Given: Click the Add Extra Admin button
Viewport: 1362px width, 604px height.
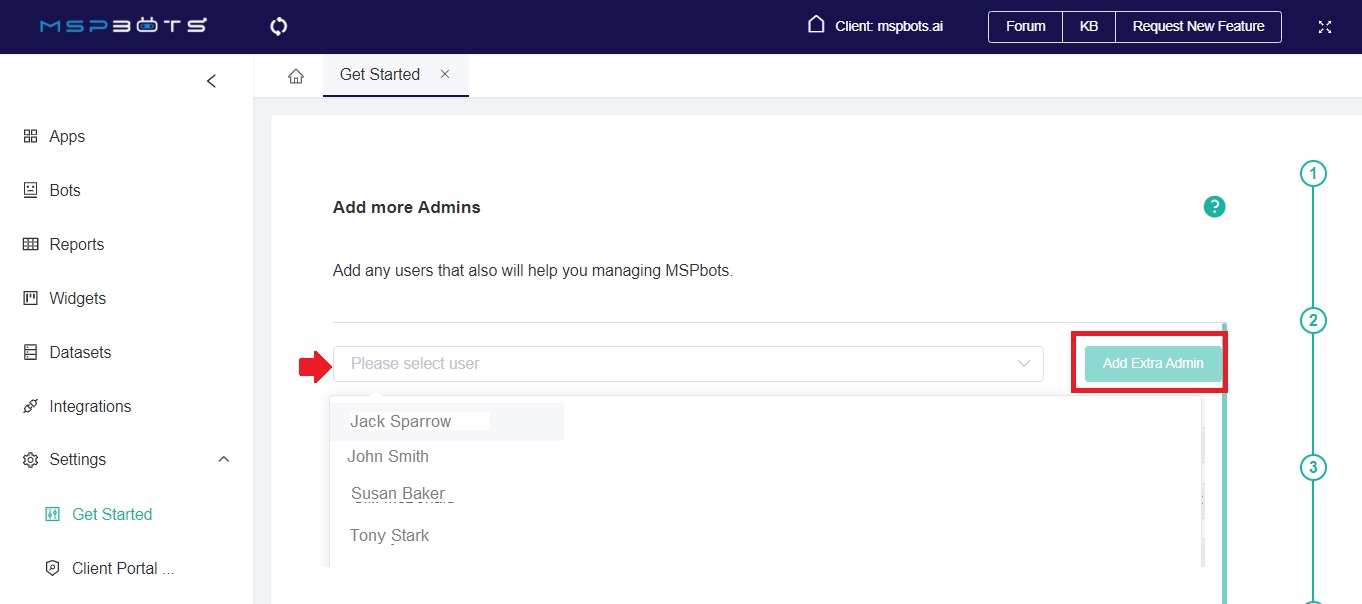Looking at the screenshot, I should pyautogui.click(x=1151, y=364).
